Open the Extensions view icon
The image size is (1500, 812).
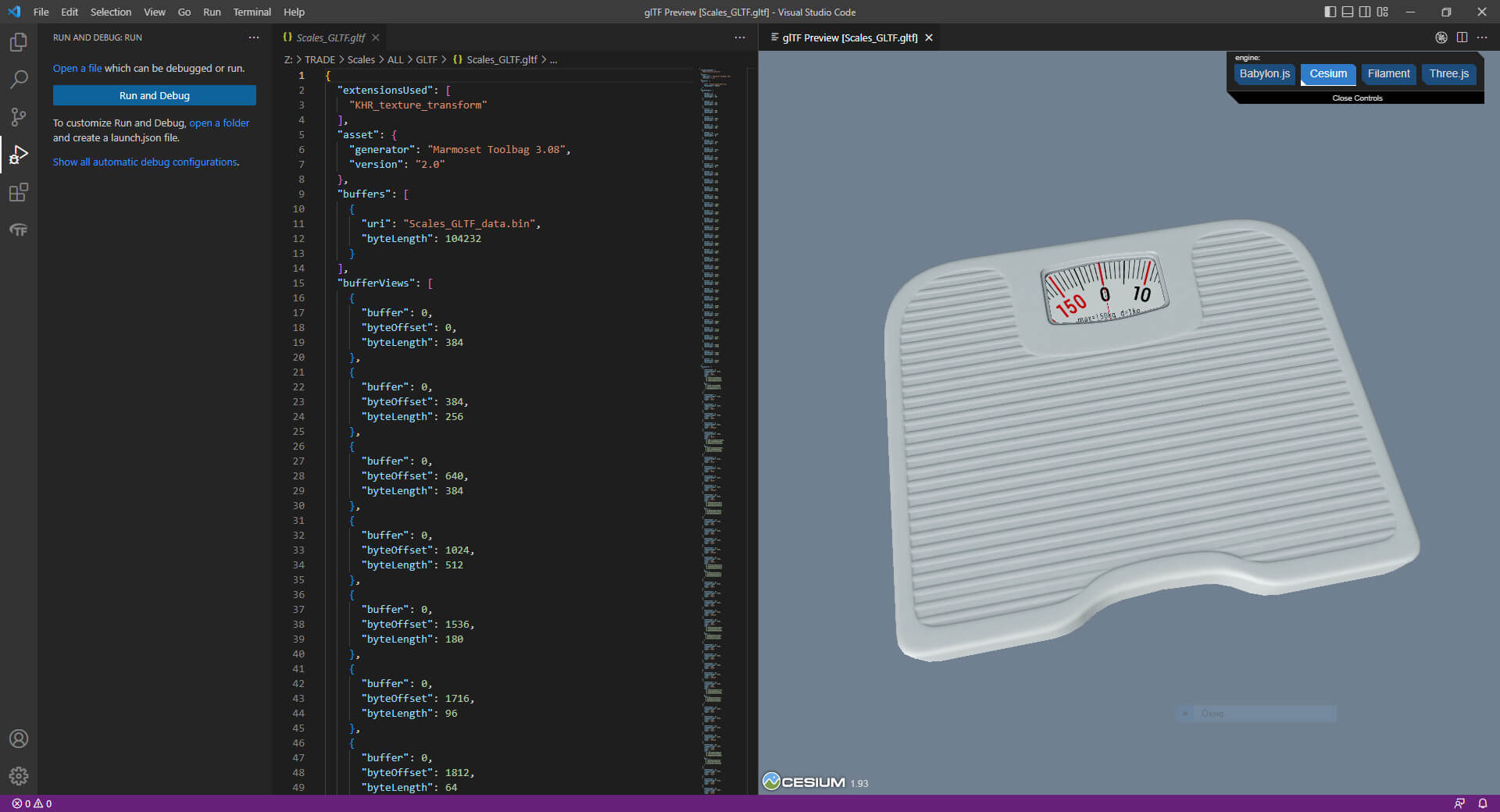pos(19,192)
